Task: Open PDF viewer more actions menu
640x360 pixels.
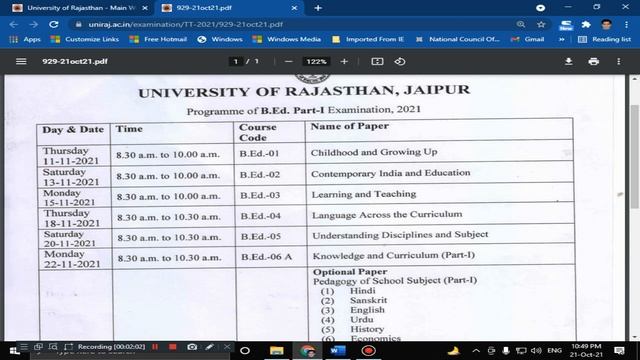Action: (x=619, y=62)
